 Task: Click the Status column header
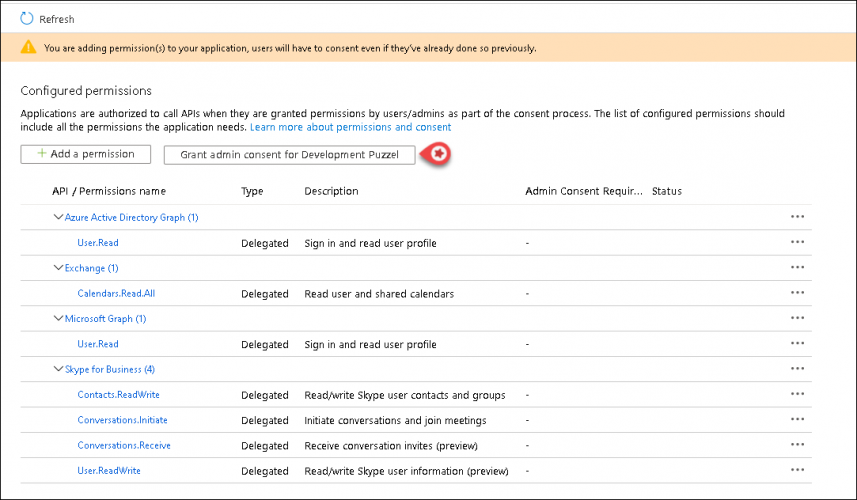[666, 191]
